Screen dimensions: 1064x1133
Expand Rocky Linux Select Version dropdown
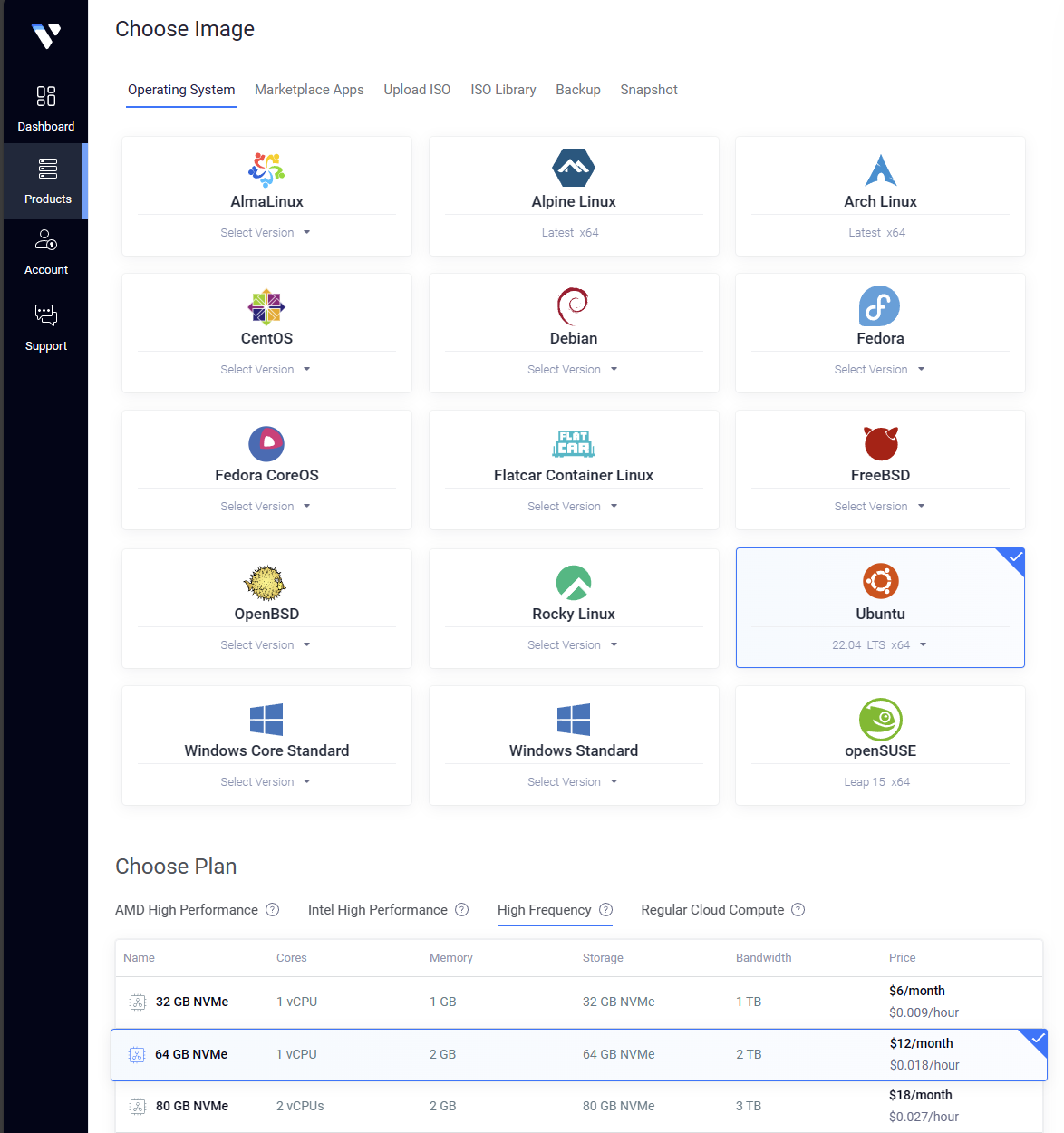pyautogui.click(x=573, y=645)
